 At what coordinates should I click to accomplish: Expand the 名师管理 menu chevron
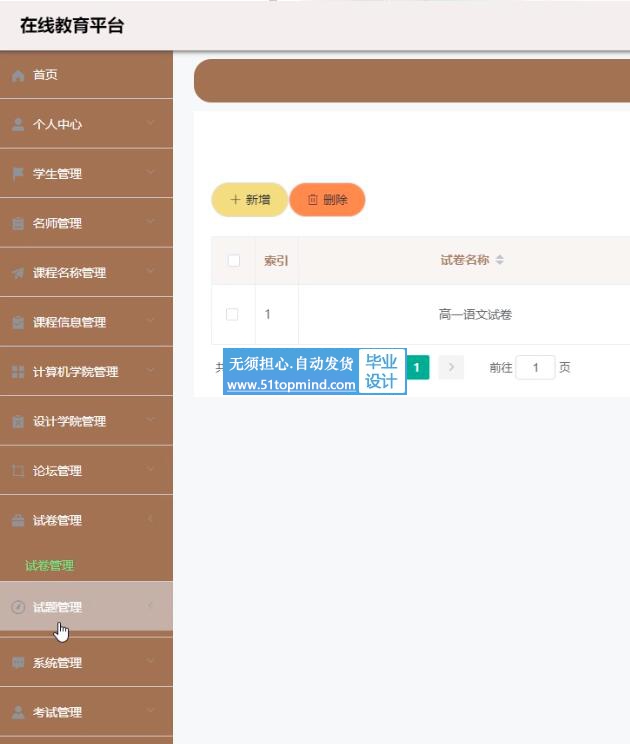tap(150, 222)
